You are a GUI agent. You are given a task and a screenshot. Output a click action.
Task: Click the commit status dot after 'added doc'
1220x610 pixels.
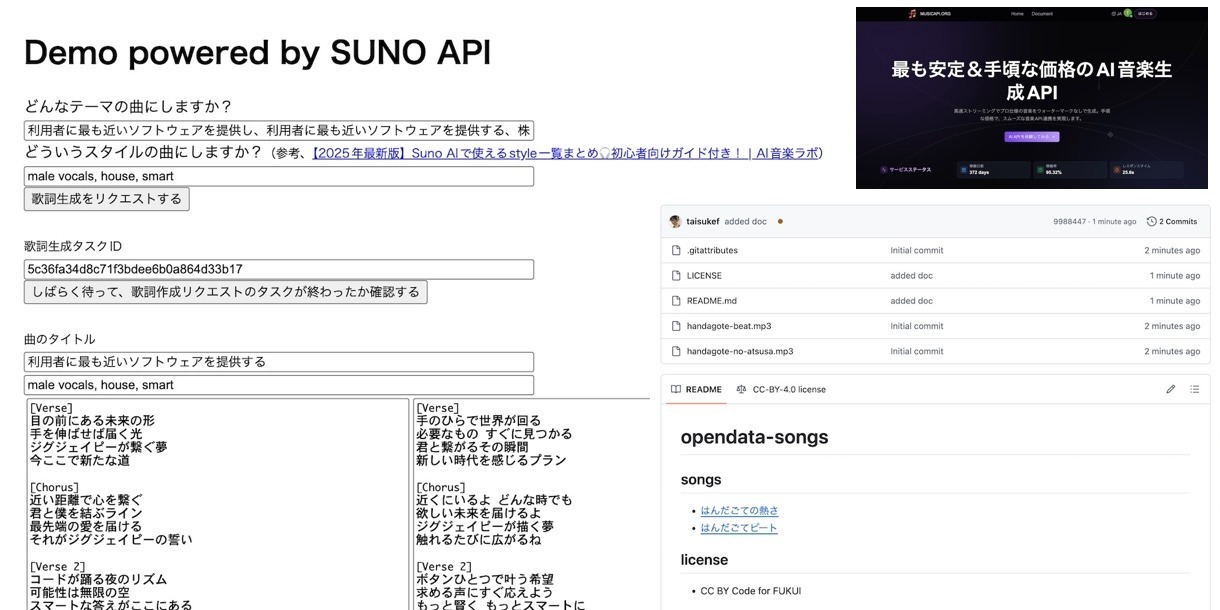click(780, 221)
